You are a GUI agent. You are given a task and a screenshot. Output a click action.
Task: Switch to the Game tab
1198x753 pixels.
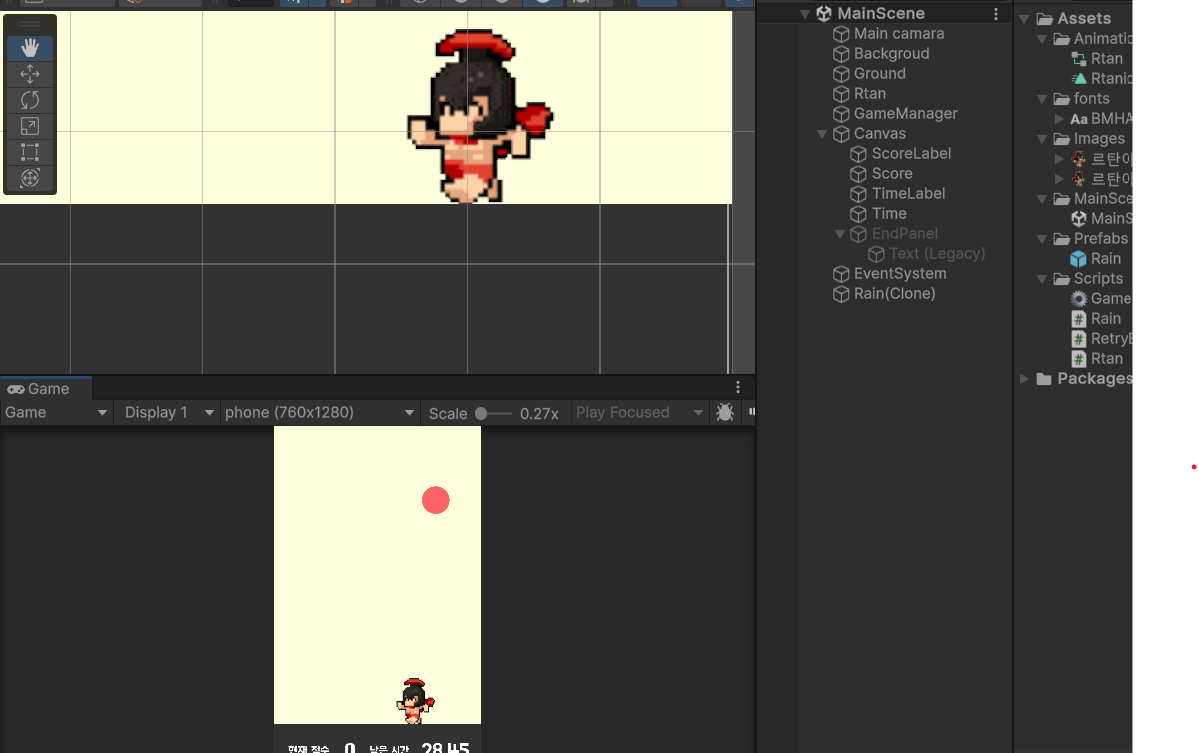click(46, 389)
